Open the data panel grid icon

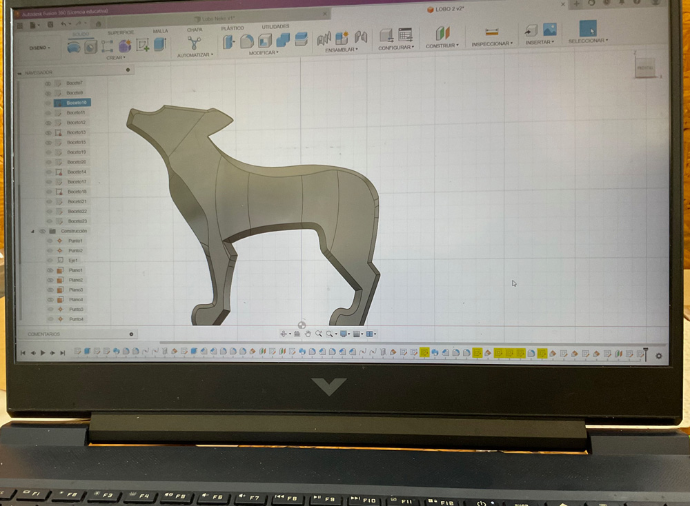(20, 26)
